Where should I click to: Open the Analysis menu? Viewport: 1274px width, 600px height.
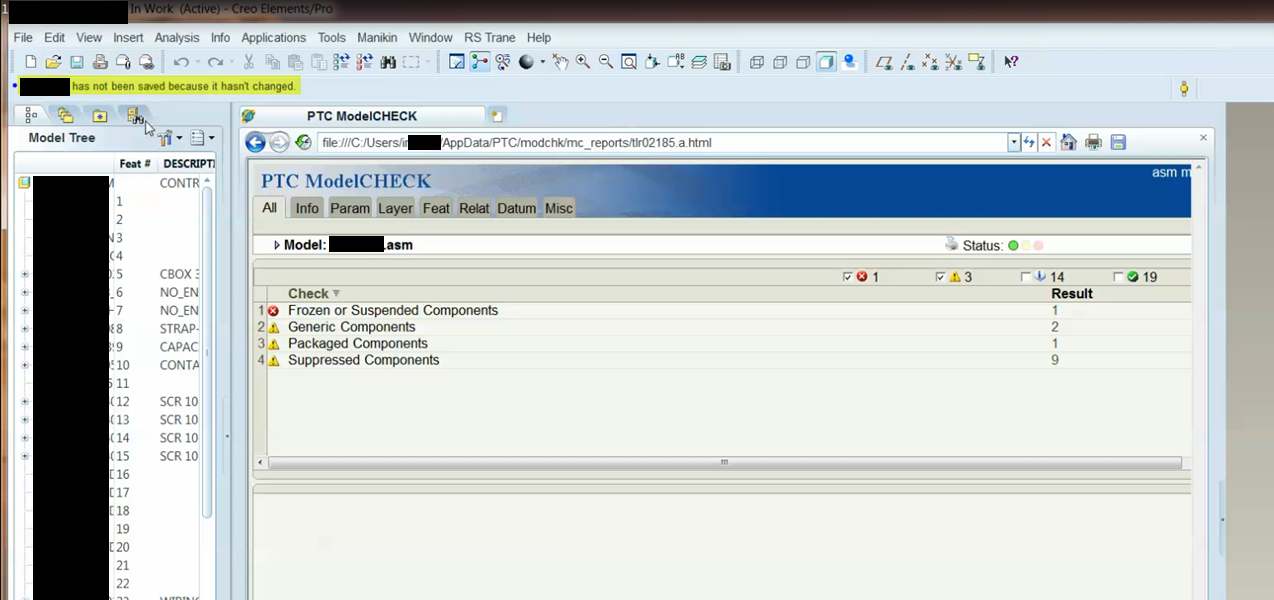(177, 37)
